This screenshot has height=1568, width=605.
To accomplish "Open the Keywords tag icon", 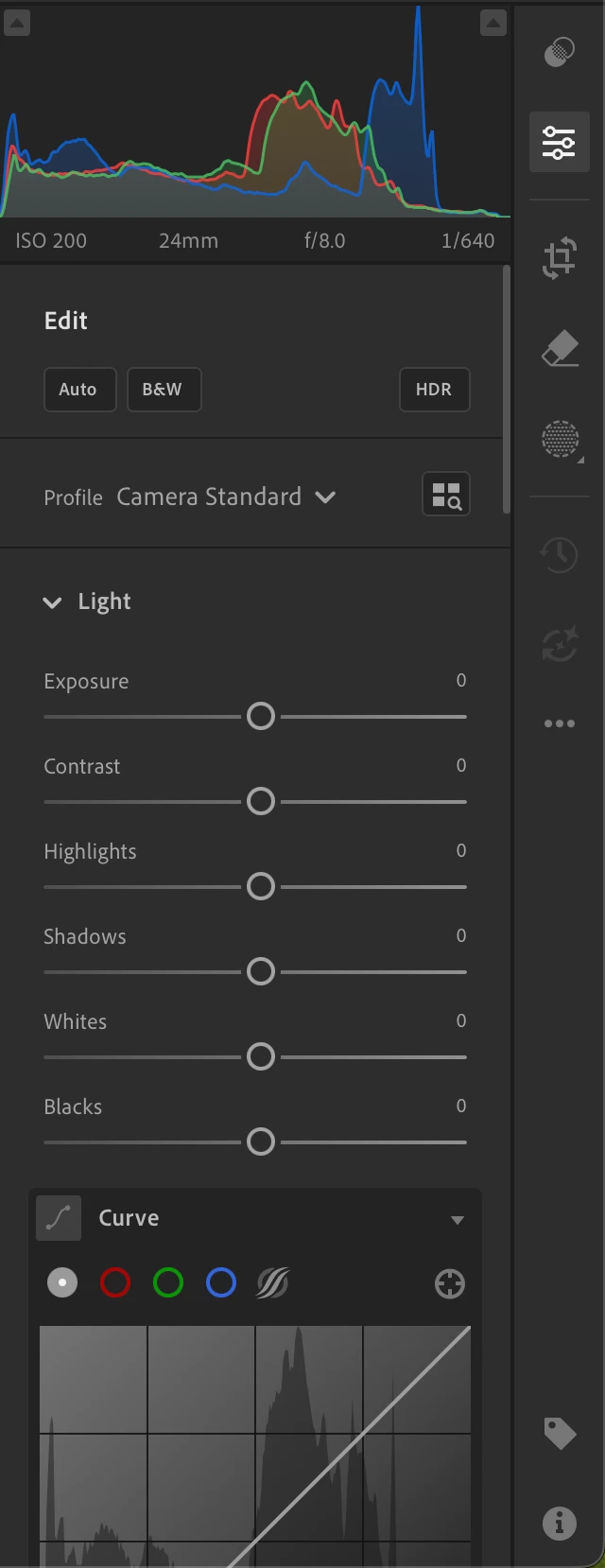I will click(x=560, y=1434).
